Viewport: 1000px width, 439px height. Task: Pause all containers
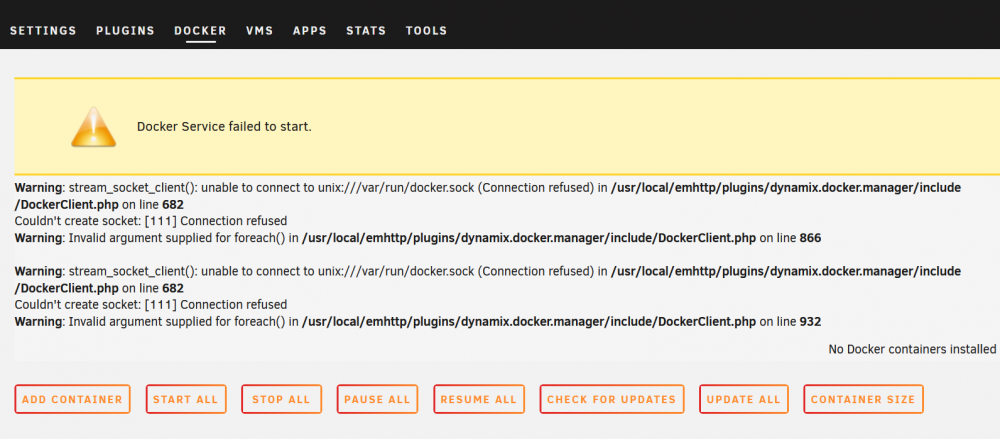pyautogui.click(x=377, y=399)
